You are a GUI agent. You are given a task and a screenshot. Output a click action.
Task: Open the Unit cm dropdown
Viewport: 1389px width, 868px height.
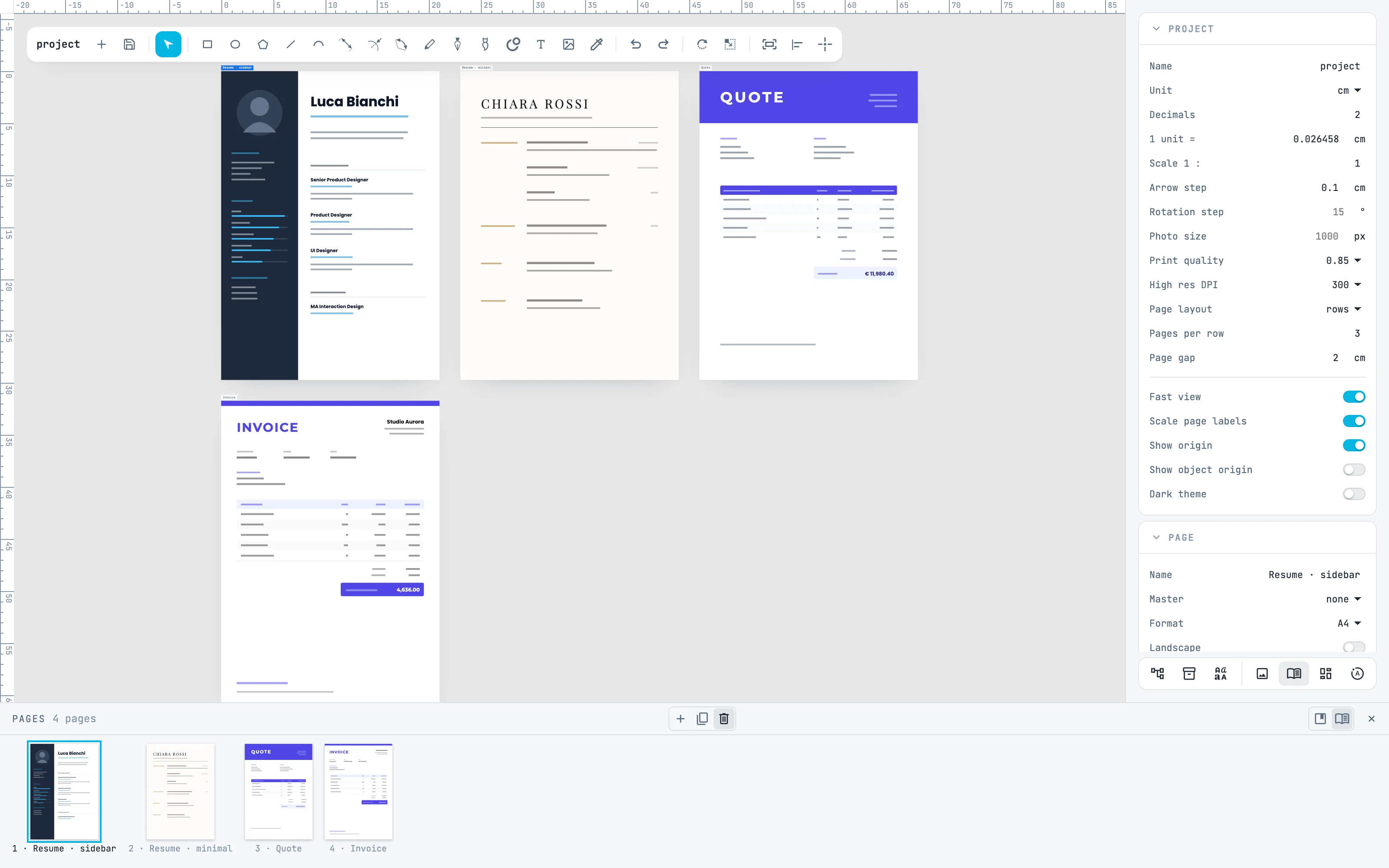[1349, 90]
